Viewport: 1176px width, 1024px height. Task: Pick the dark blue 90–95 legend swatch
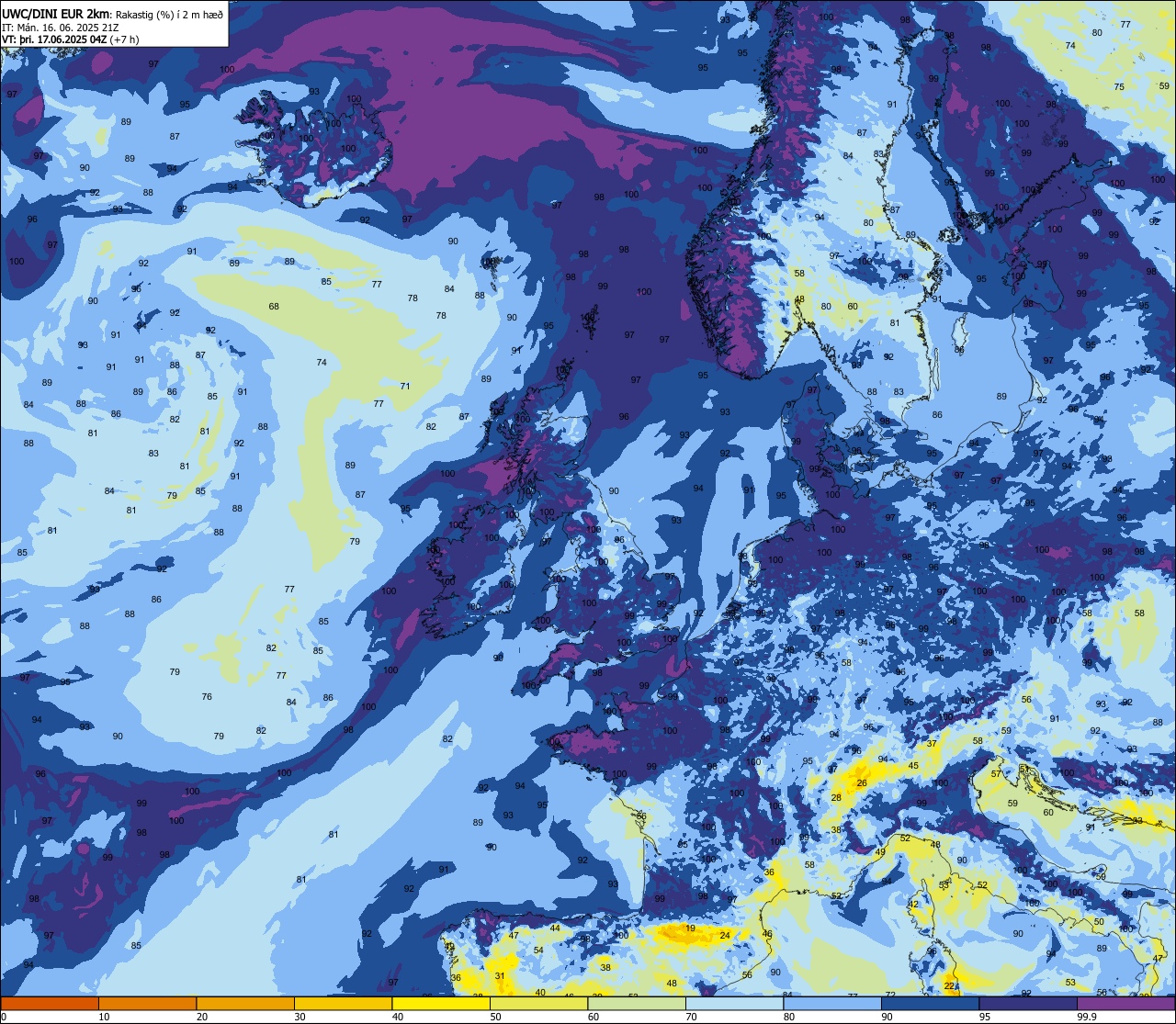point(930,1003)
